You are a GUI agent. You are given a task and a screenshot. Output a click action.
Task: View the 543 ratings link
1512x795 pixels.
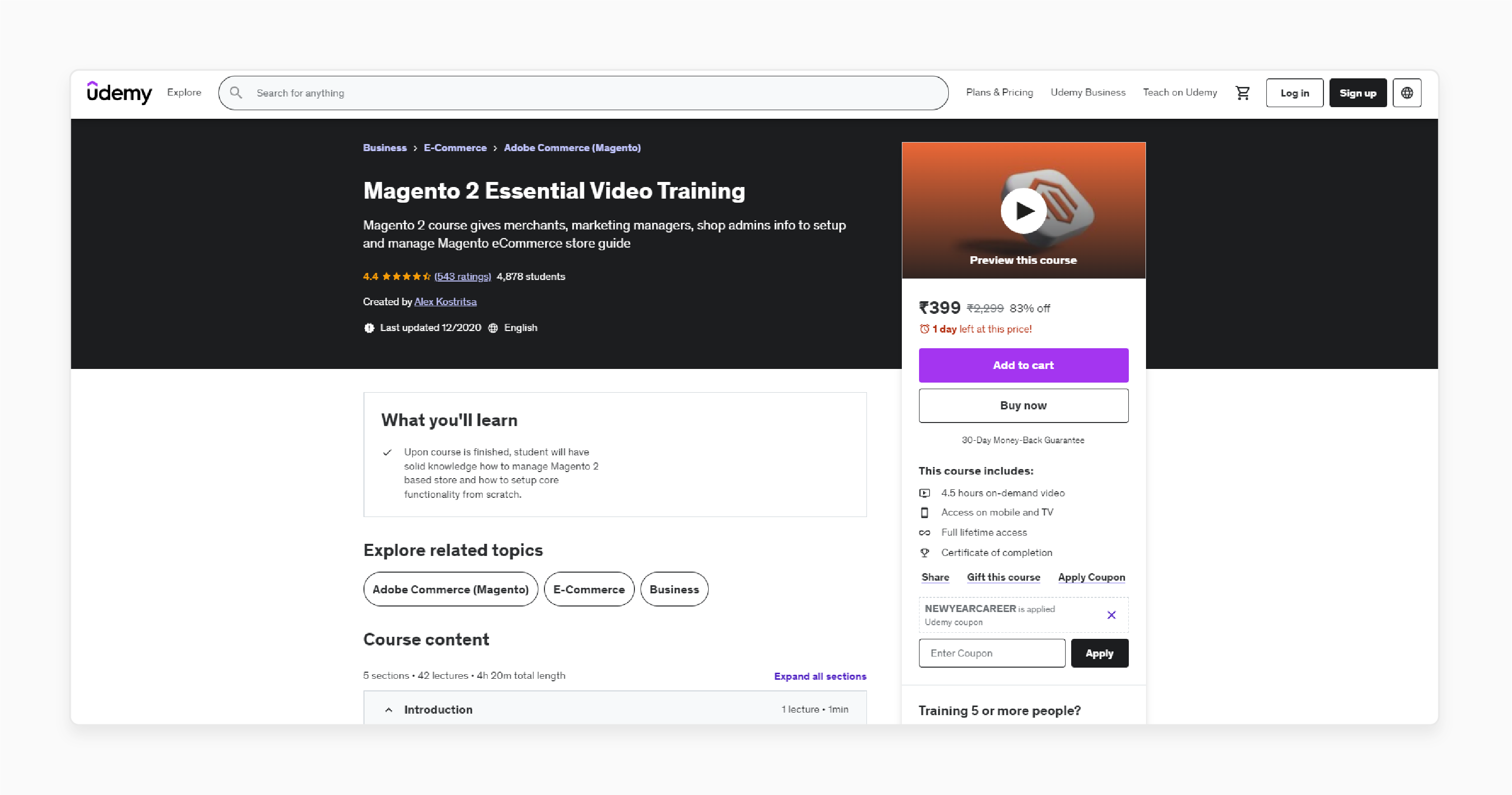463,276
